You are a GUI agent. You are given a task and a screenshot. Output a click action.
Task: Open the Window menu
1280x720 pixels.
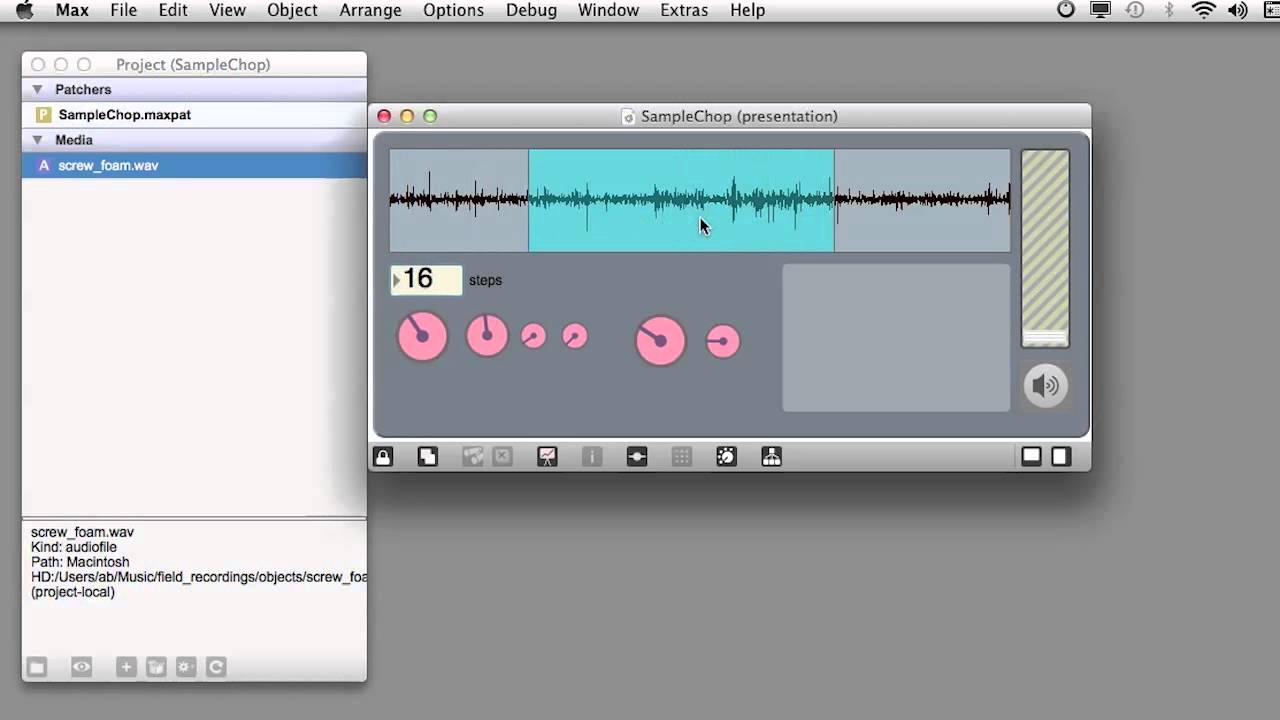[x=608, y=10]
